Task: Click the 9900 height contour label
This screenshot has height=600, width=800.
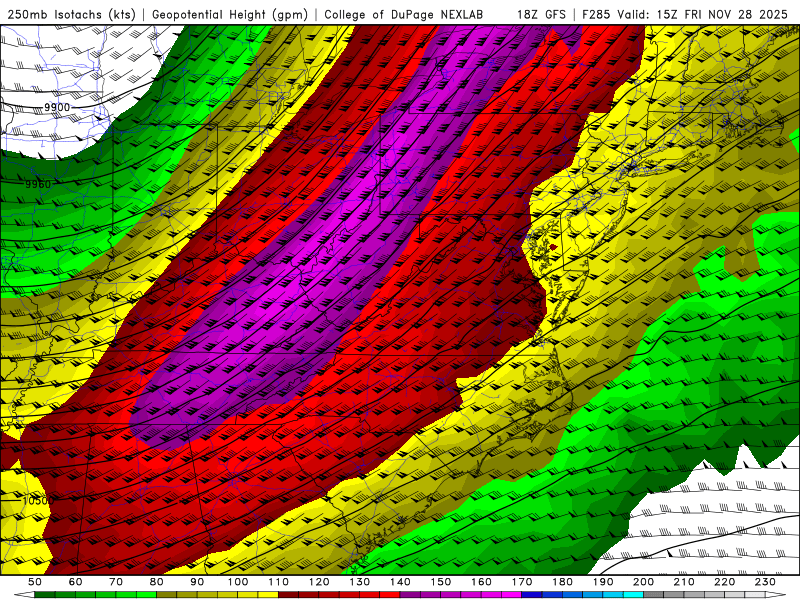Action: click(57, 107)
